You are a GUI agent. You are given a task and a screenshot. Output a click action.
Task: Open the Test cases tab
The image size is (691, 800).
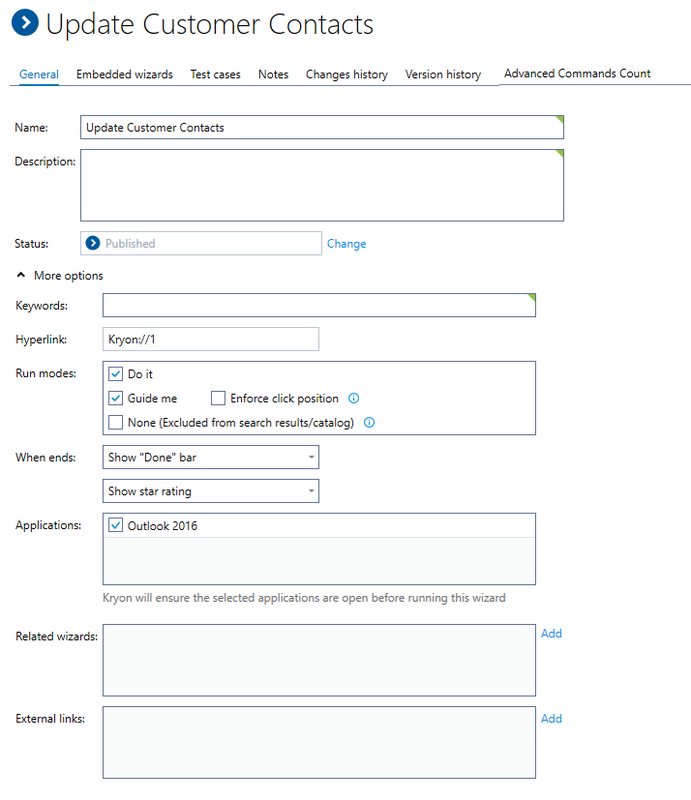(215, 74)
